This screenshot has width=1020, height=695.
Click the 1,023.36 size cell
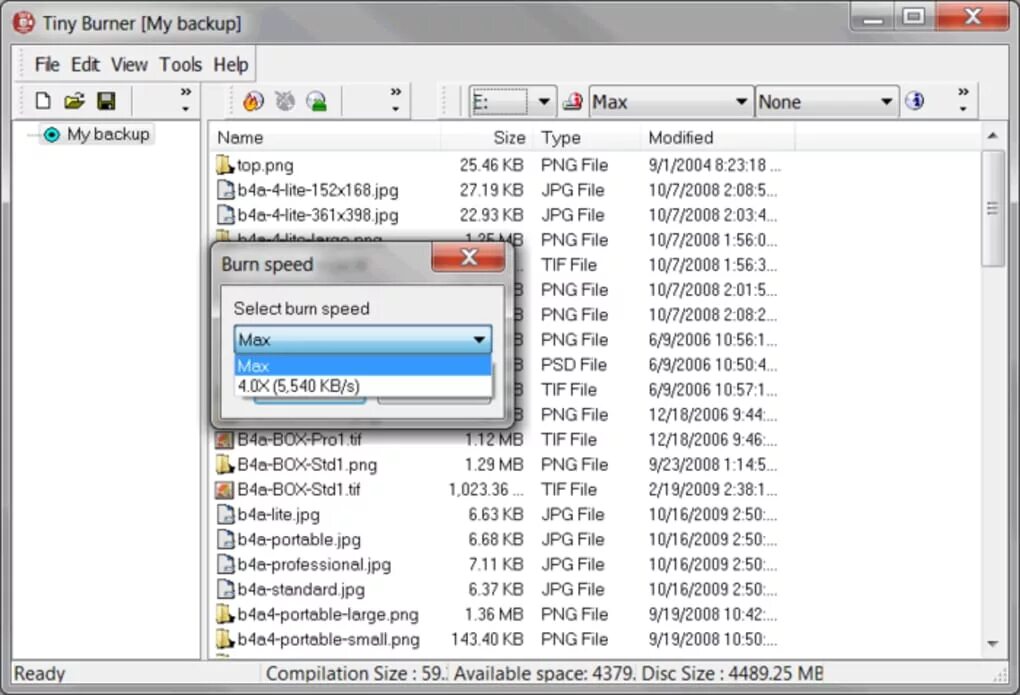486,489
